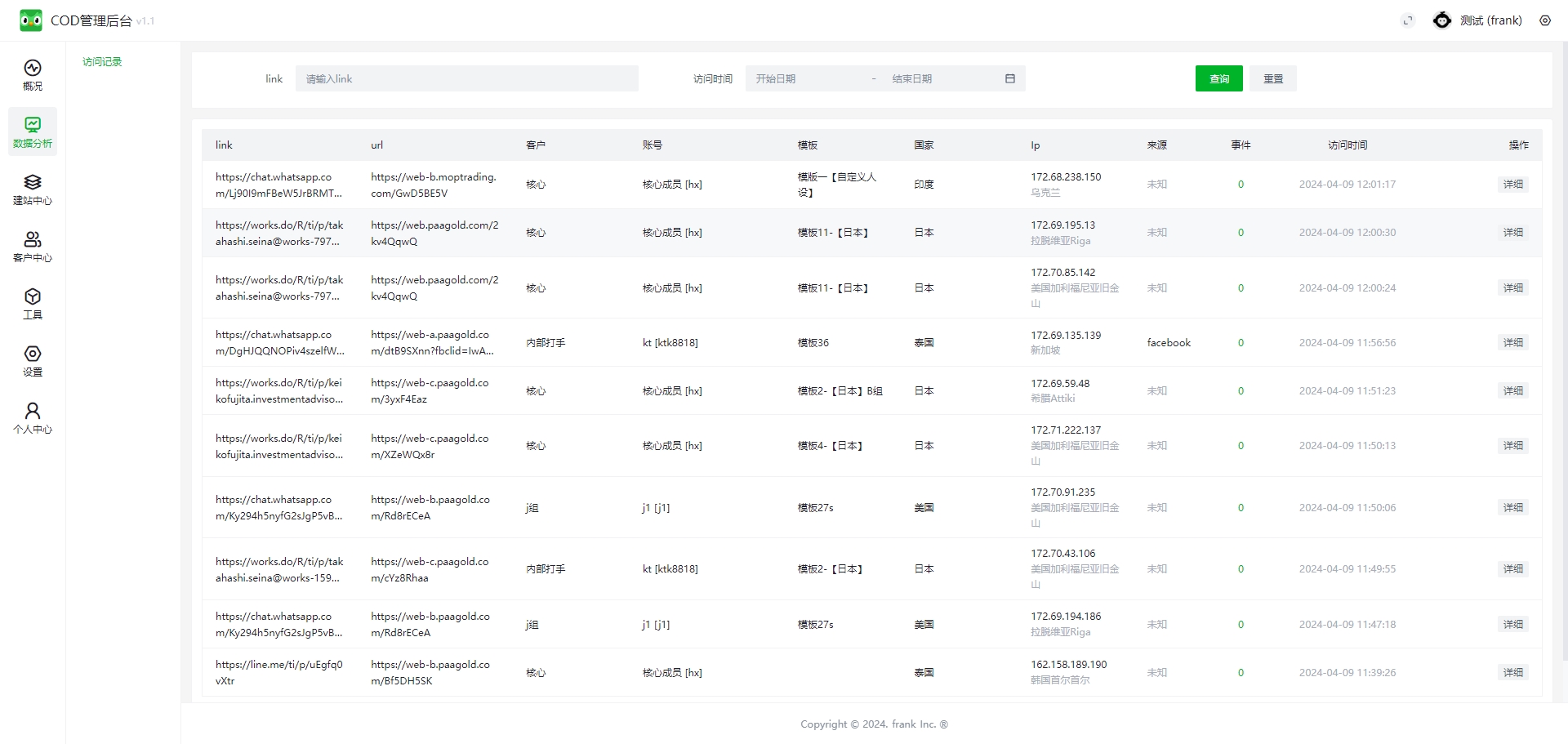
Task: Open the 设置 settings sidebar icon
Action: coord(33,361)
